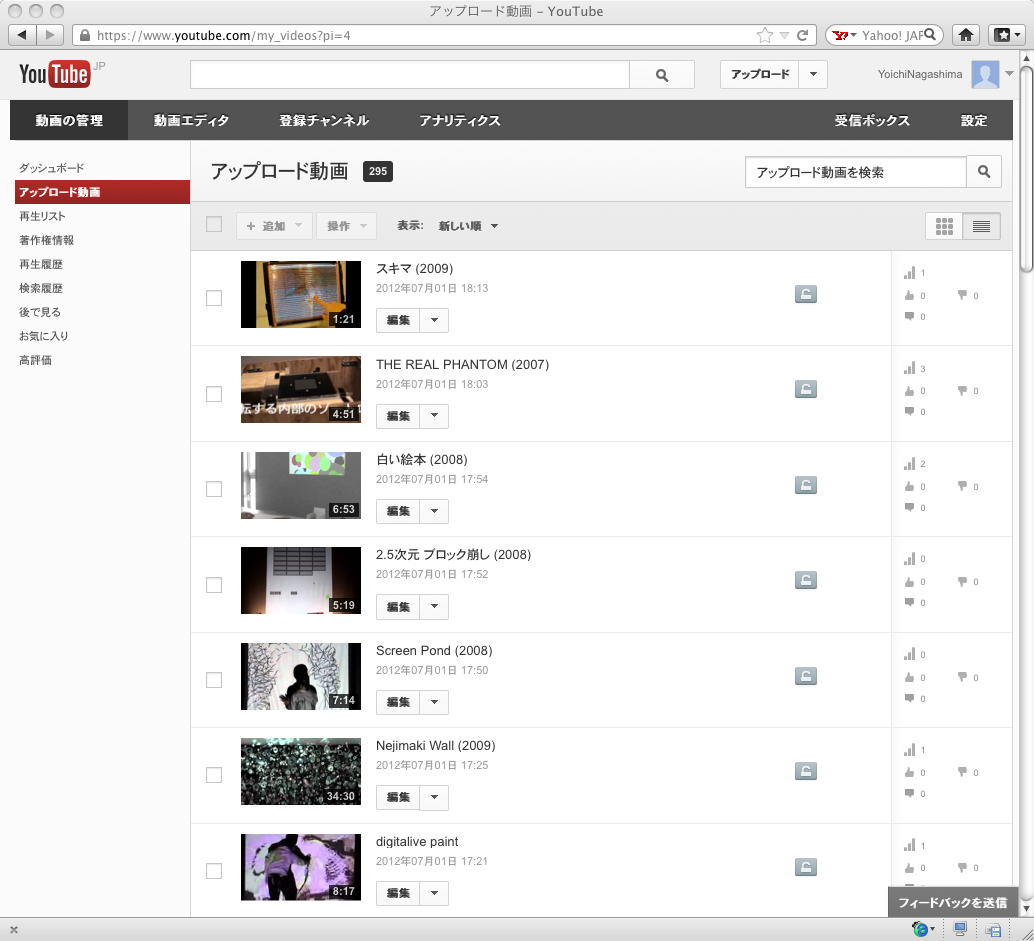Expand edit options arrow for THE REAL PHANTOM

[x=434, y=416]
